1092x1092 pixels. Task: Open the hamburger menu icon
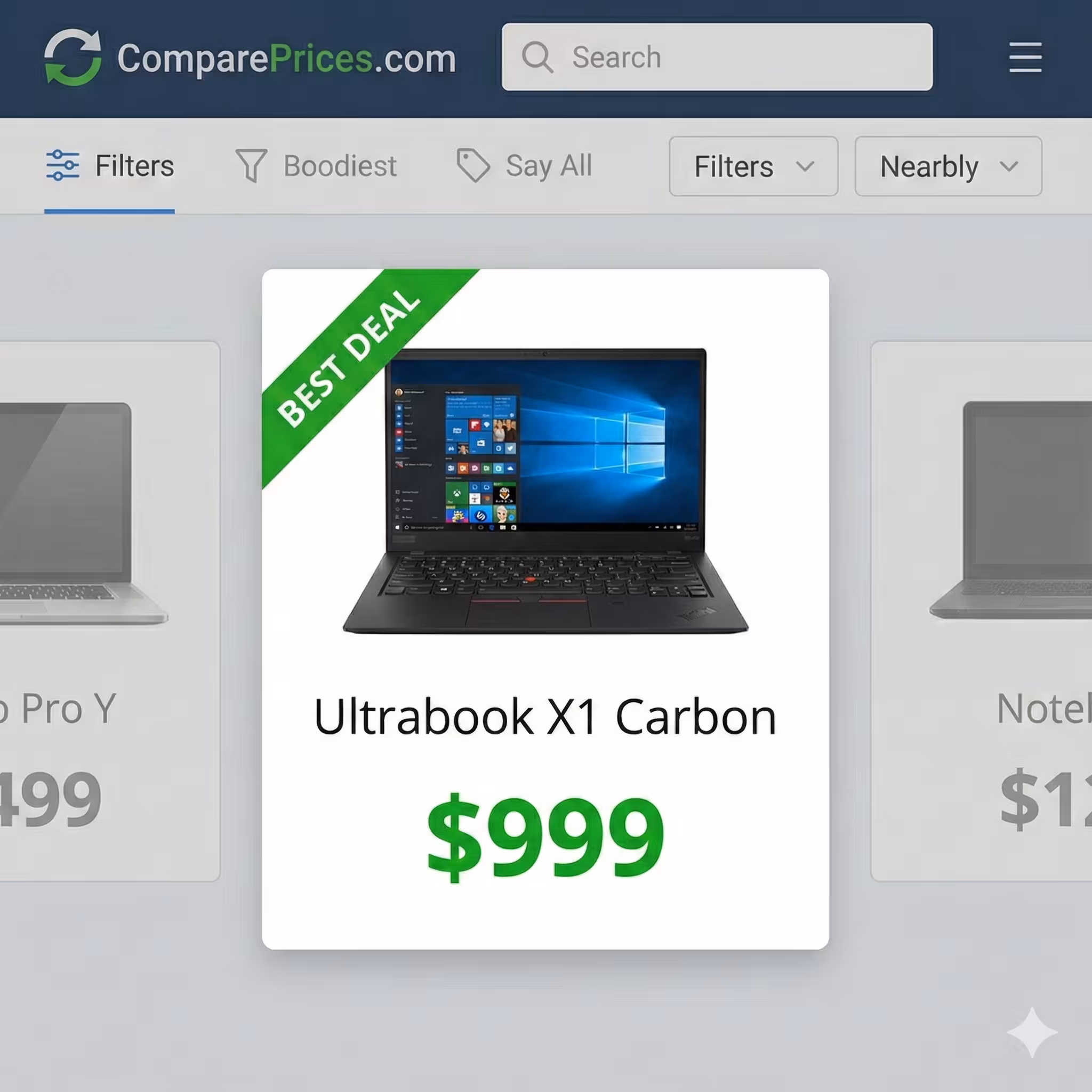click(1025, 57)
